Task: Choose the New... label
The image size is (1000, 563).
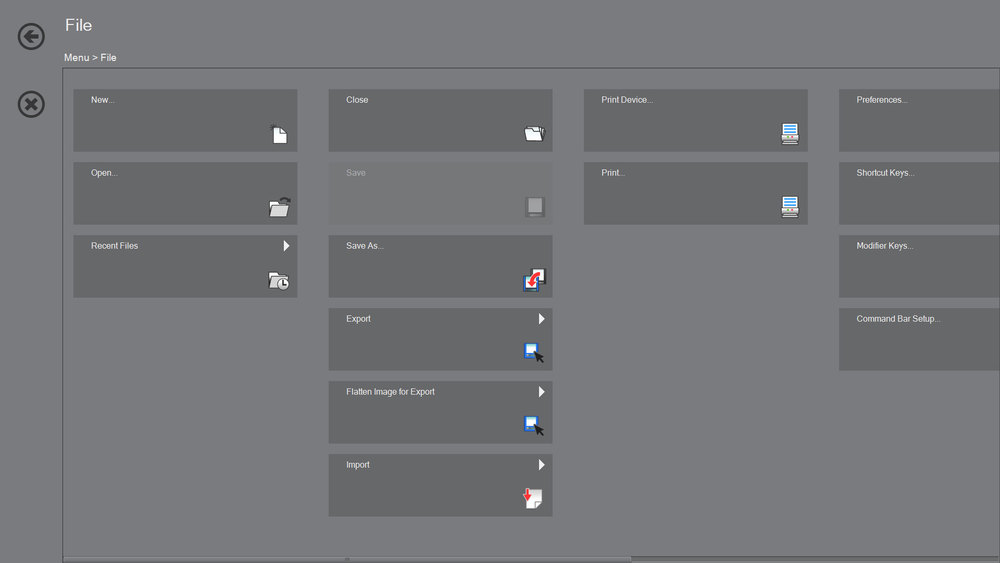Action: point(103,100)
